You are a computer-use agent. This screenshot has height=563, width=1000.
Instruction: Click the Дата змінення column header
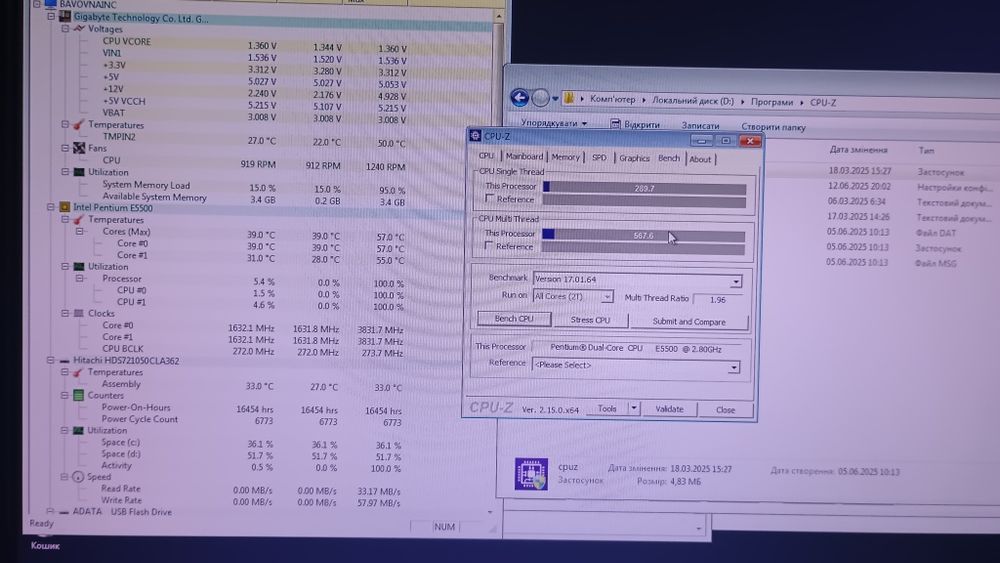click(x=858, y=150)
